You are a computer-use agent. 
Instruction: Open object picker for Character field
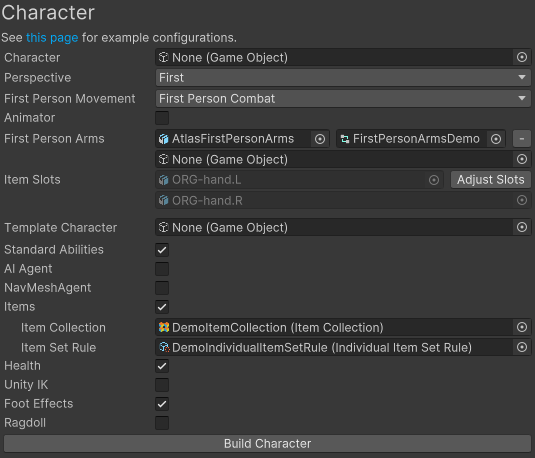coord(522,57)
